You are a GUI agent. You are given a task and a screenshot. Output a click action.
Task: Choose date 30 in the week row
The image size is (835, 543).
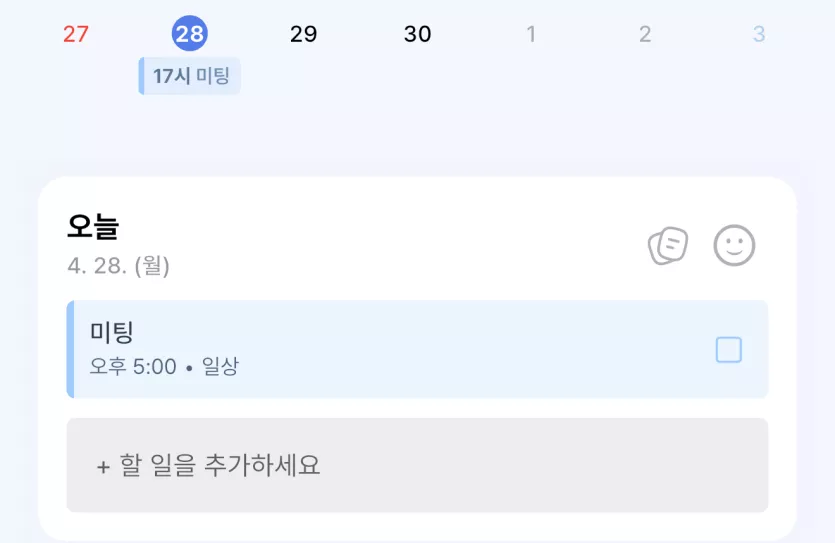[418, 34]
